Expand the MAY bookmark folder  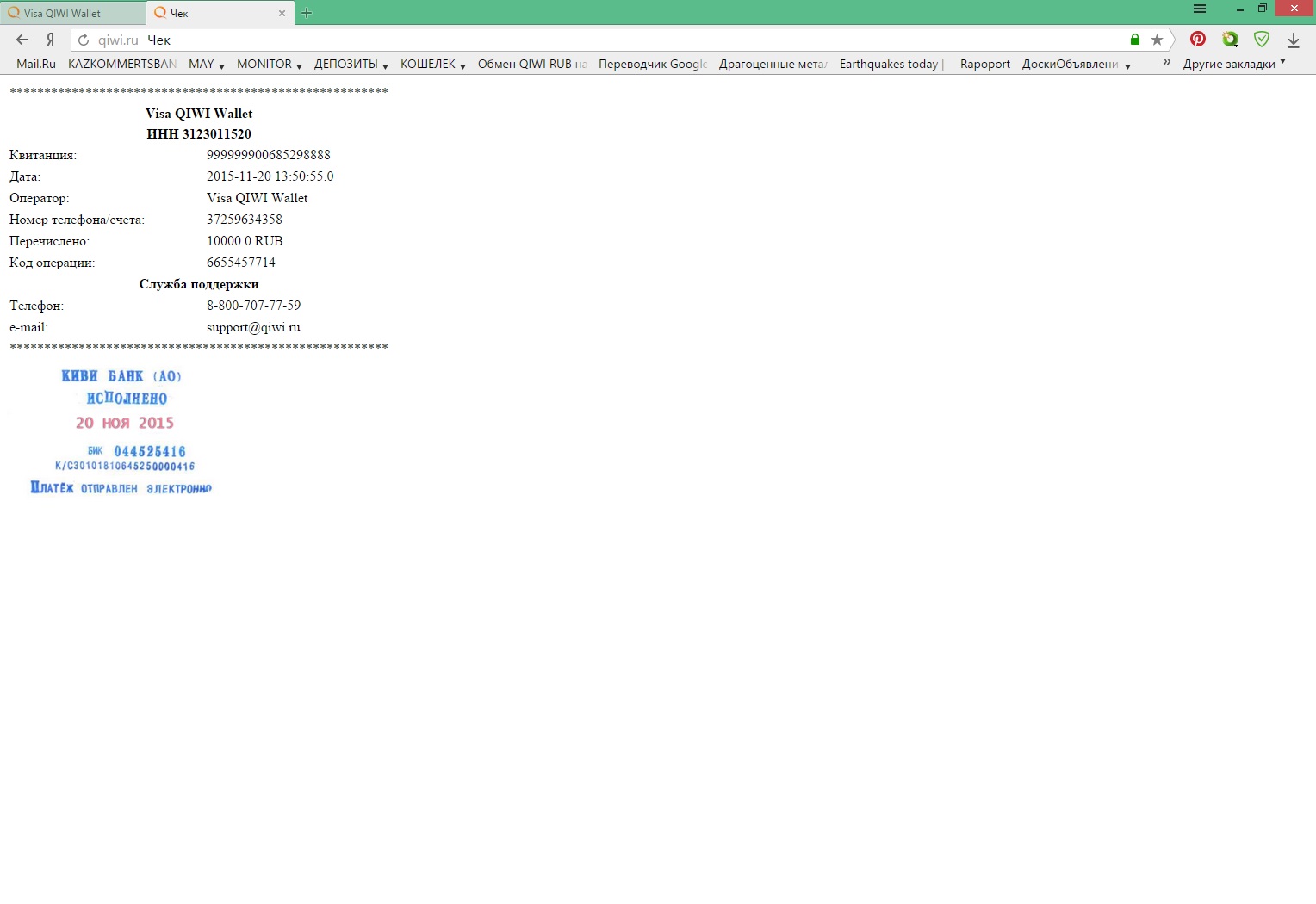(207, 64)
